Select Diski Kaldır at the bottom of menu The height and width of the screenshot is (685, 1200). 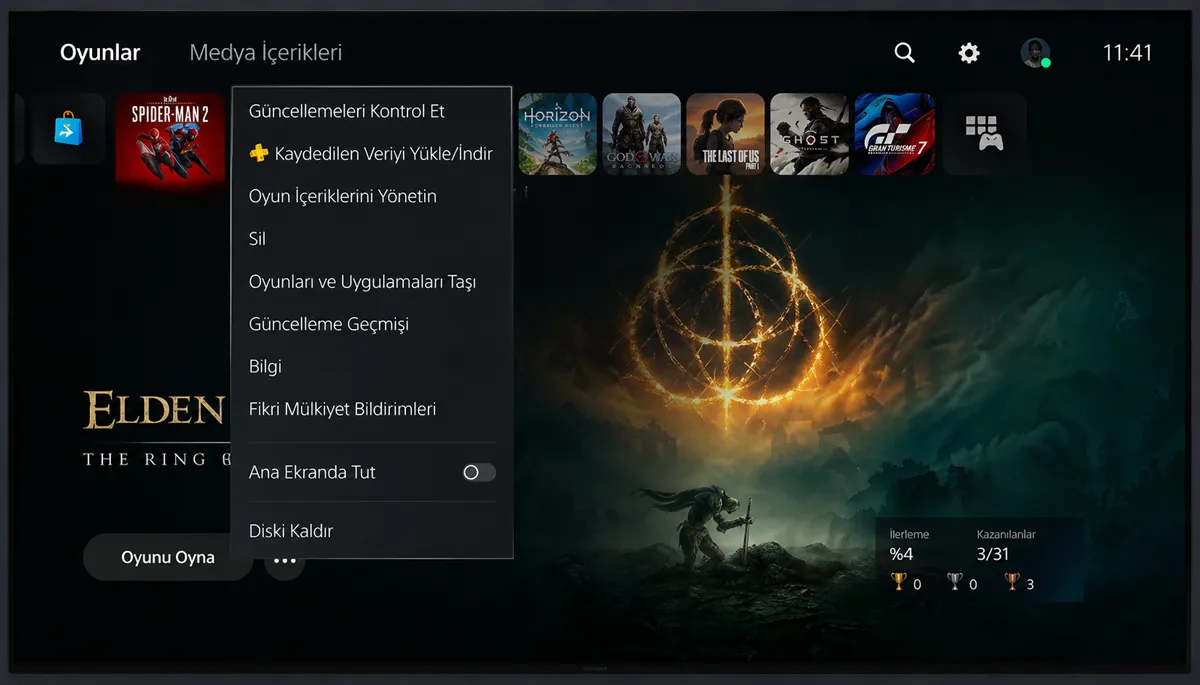290,530
